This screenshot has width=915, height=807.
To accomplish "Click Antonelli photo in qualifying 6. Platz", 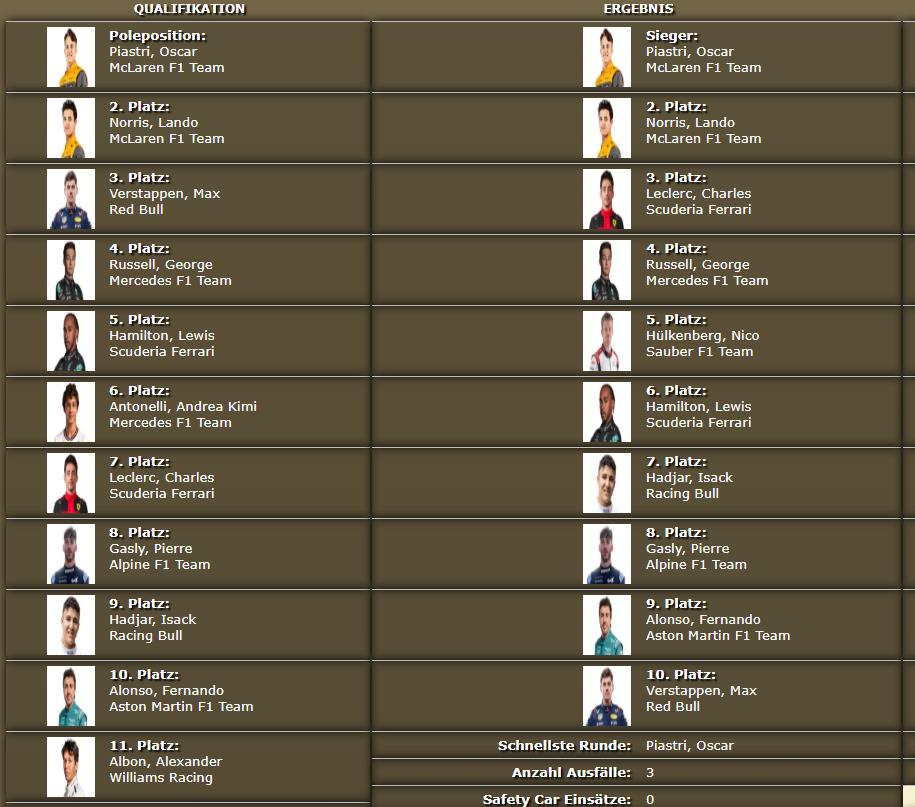I will [x=71, y=412].
